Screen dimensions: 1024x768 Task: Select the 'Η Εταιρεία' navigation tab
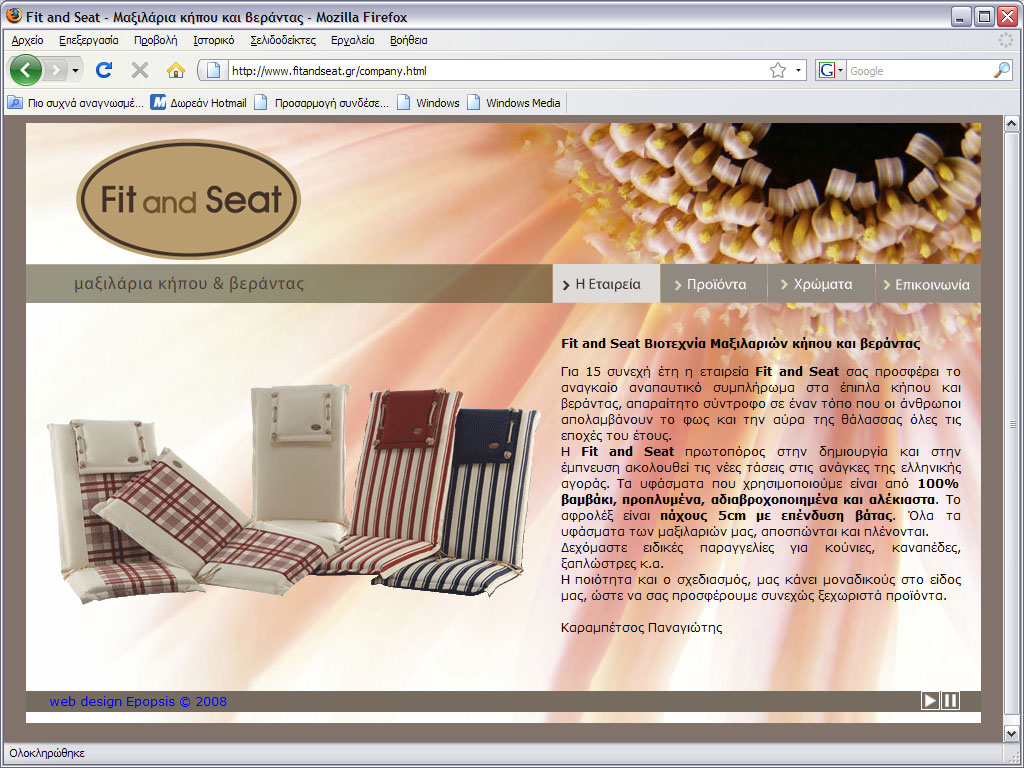606,284
